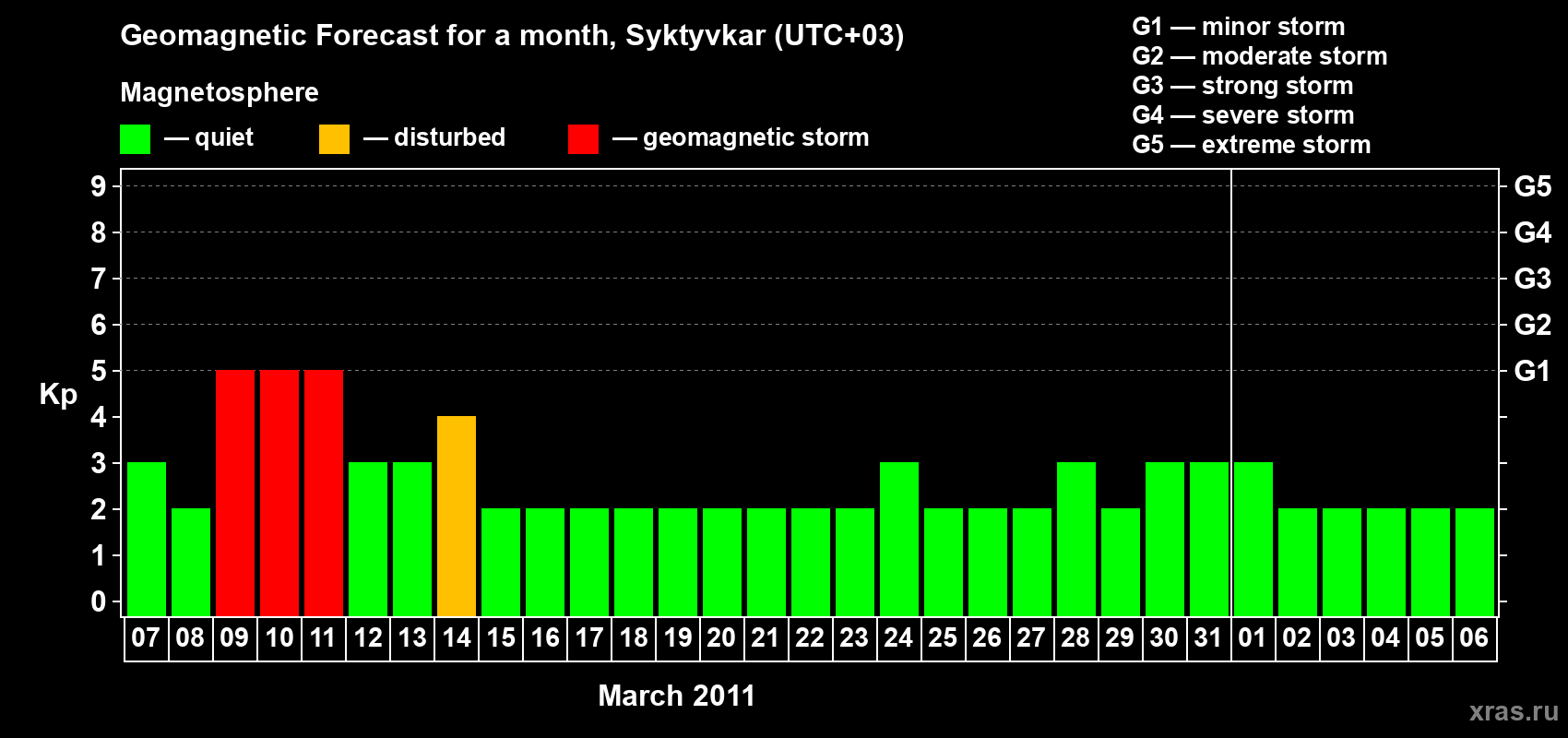Click the date label 22 on the axis
1568x738 pixels.
[x=810, y=638]
